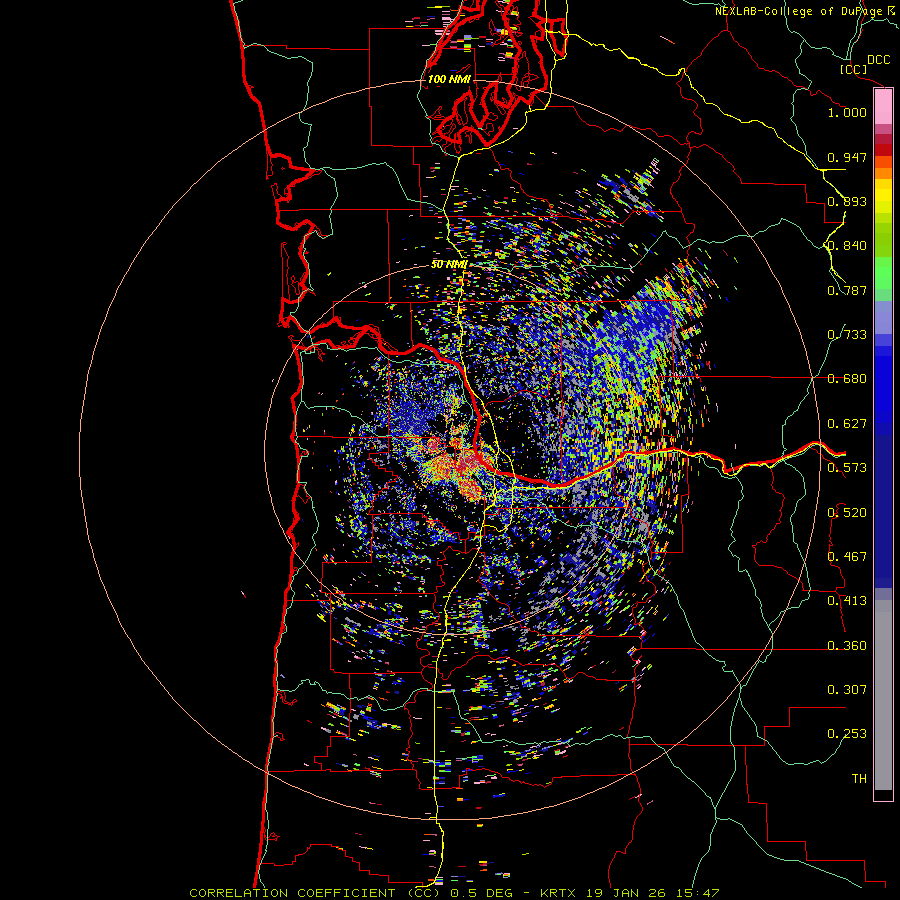900x900 pixels.
Task: Click the 0.360 scale value
Action: pyautogui.click(x=847, y=646)
